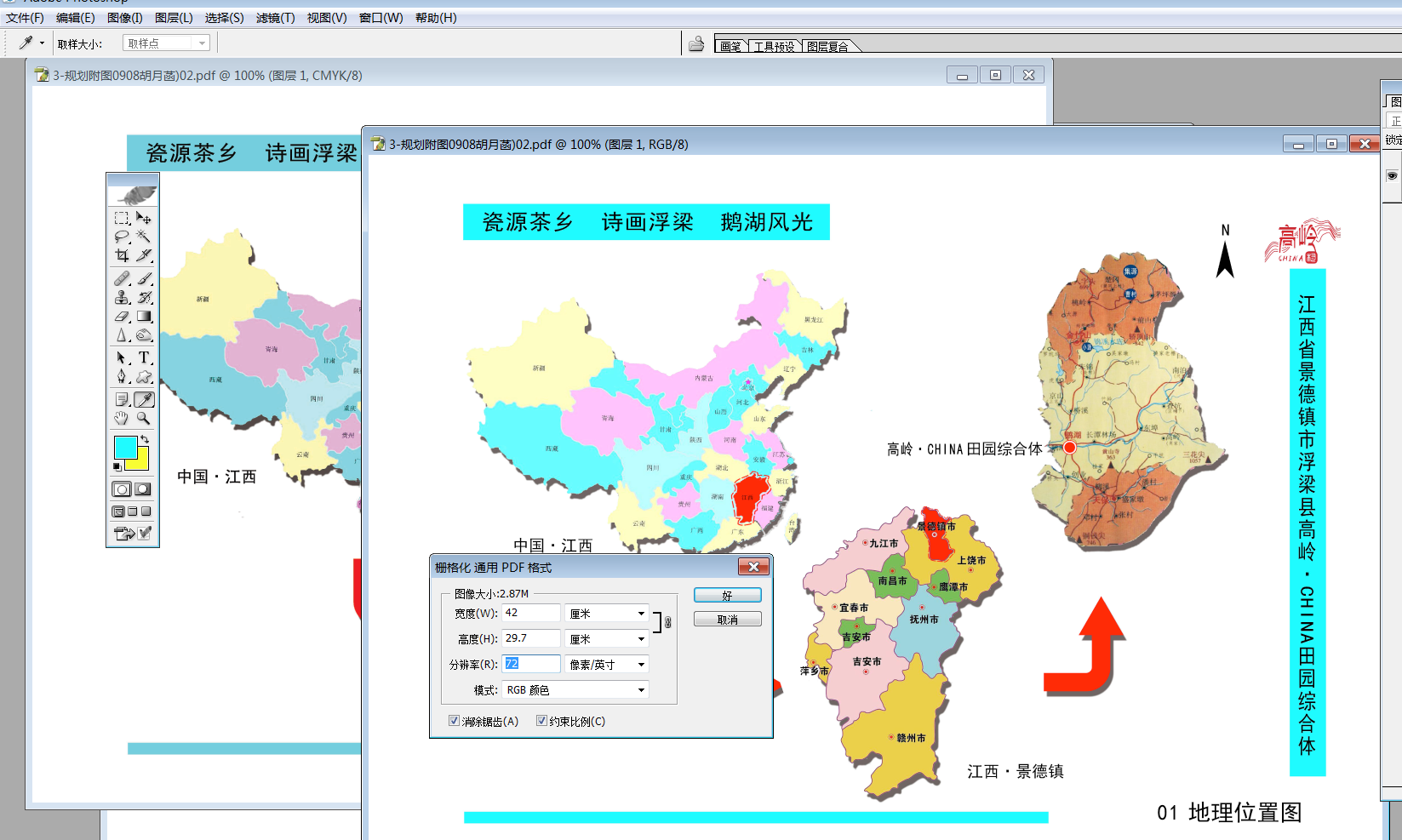
Task: Open the width unit dropdown (厘米)
Action: click(607, 614)
